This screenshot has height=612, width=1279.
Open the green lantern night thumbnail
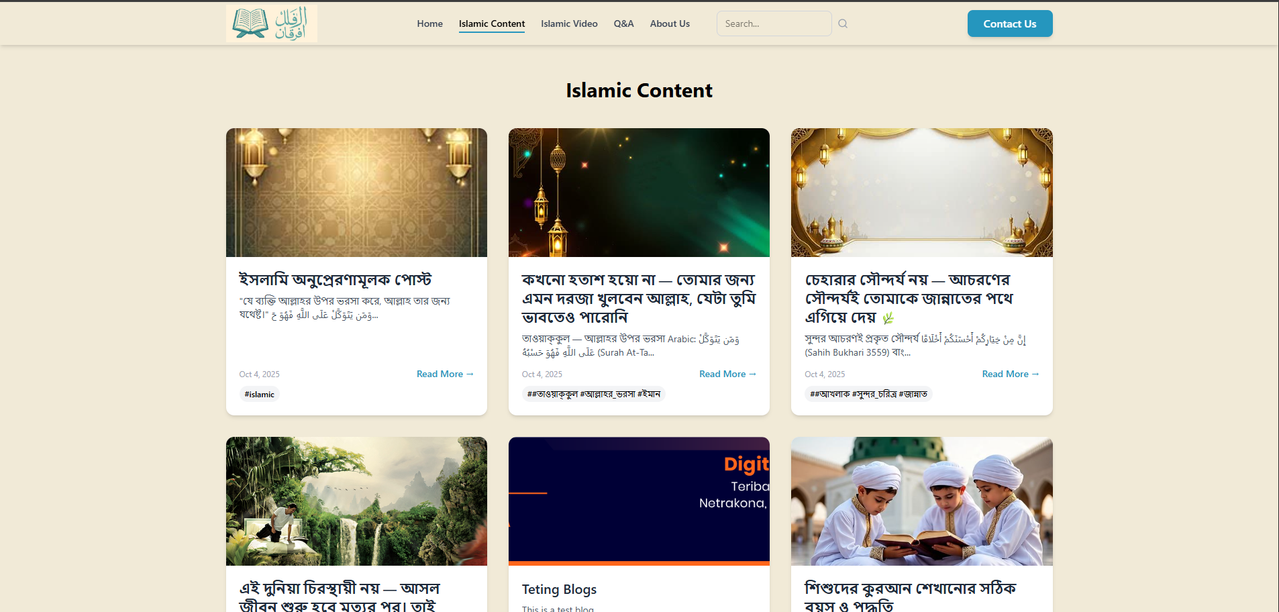(639, 193)
